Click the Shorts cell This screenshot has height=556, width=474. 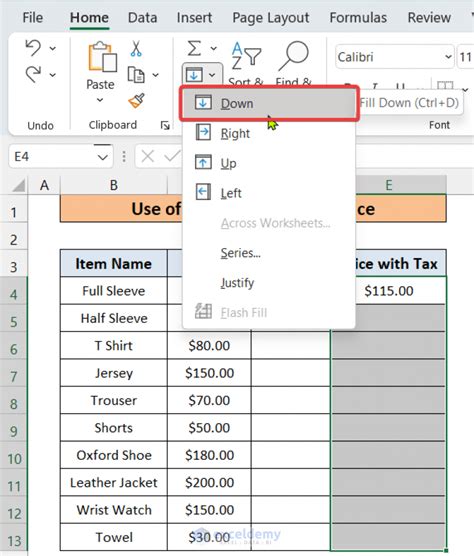(x=113, y=428)
